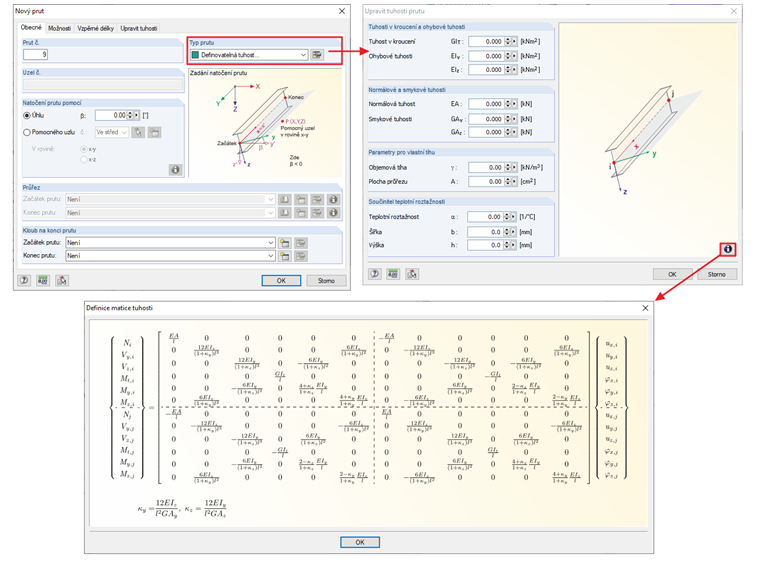Image resolution: width=760 pixels, height=579 pixels.
Task: Click third bottom-left icon in Nový prut dialog
Action: 62,280
